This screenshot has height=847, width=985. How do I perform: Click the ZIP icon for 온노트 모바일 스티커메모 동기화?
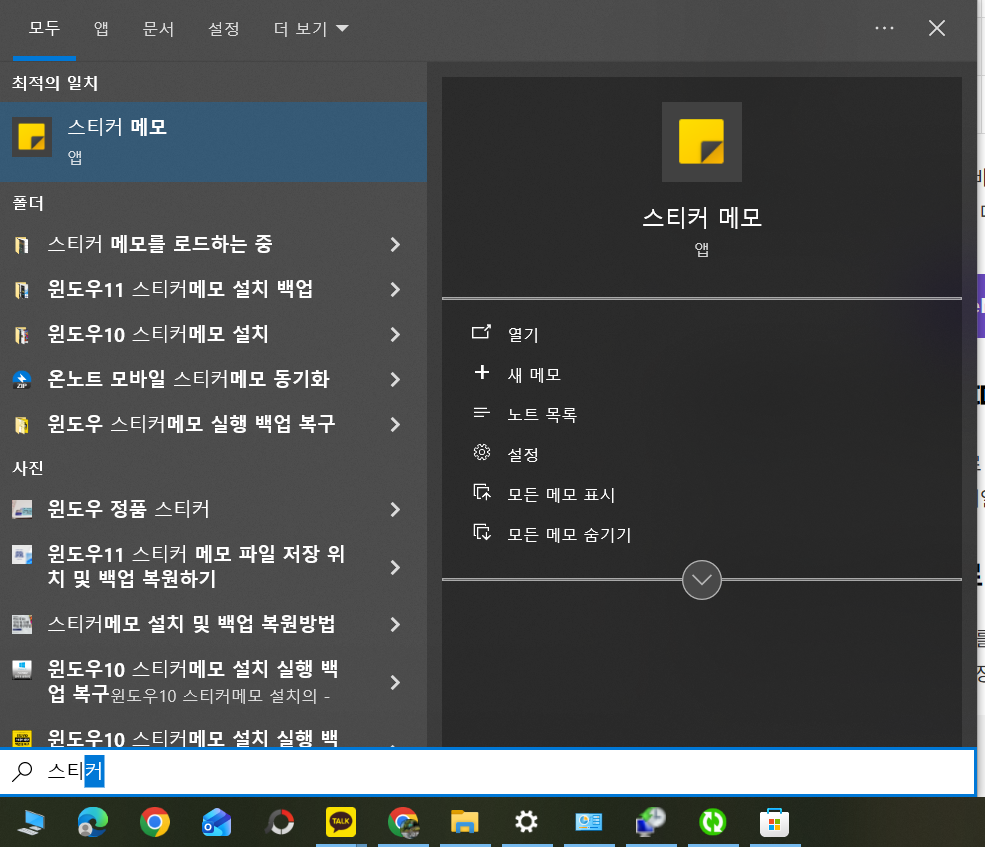22,380
